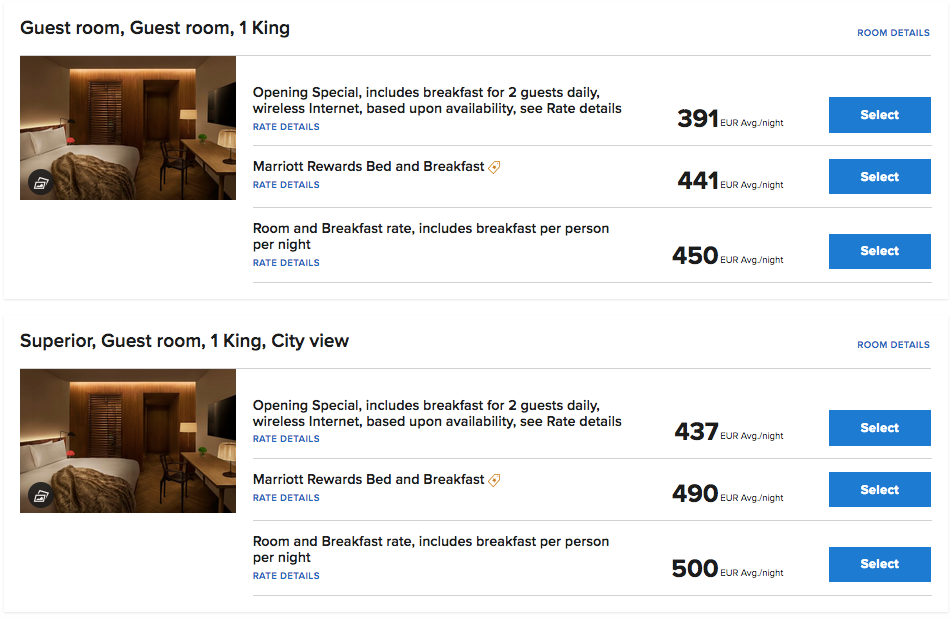Image resolution: width=951 pixels, height=618 pixels.
Task: Open photo gallery icon on Superior room image
Action: [41, 495]
